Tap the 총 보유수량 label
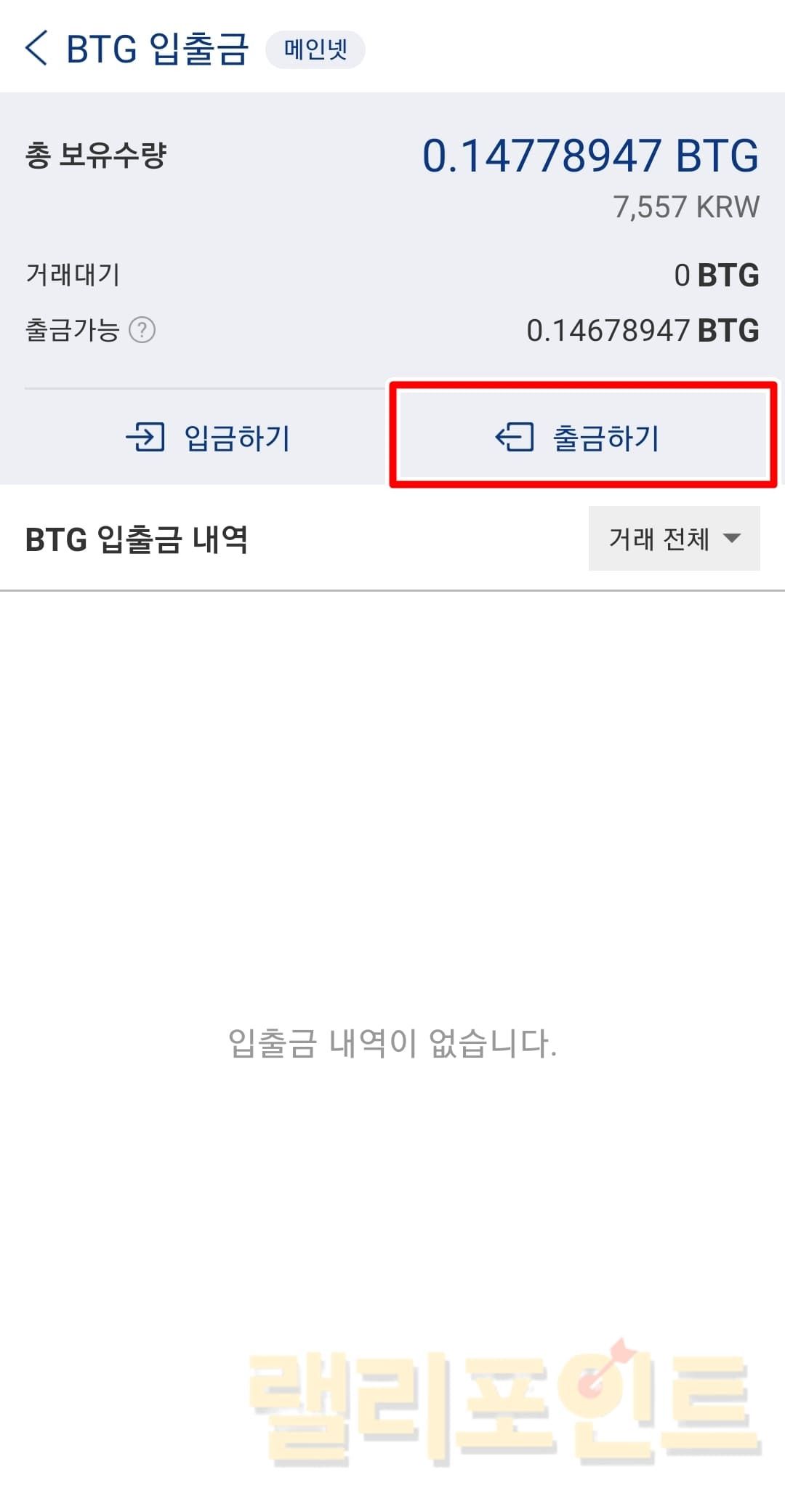The width and height of the screenshot is (785, 1512). pos(96,155)
